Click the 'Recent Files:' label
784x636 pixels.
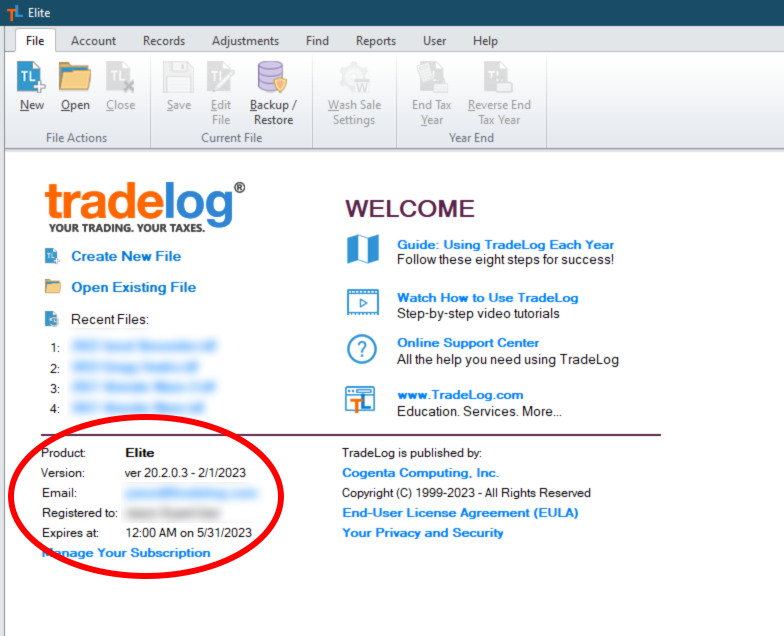click(110, 319)
